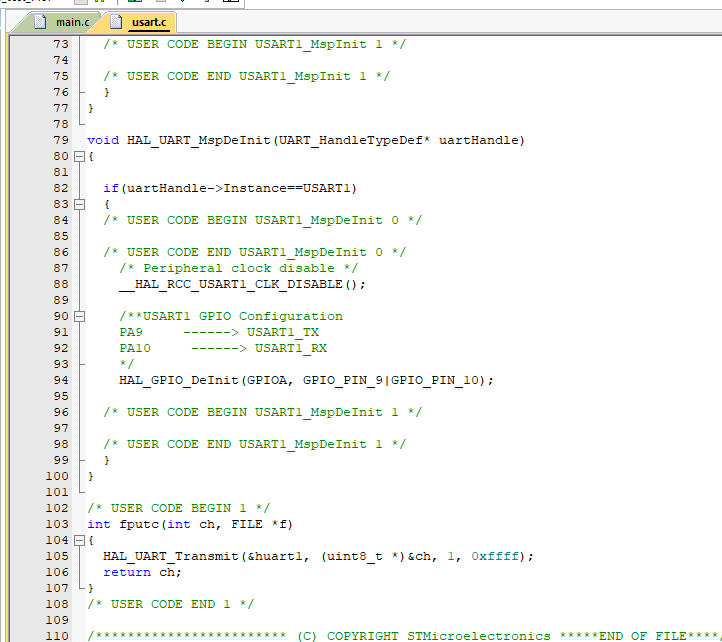Click the "return ch;" statement
Viewport: 722px width, 642px height.
[x=143, y=572]
